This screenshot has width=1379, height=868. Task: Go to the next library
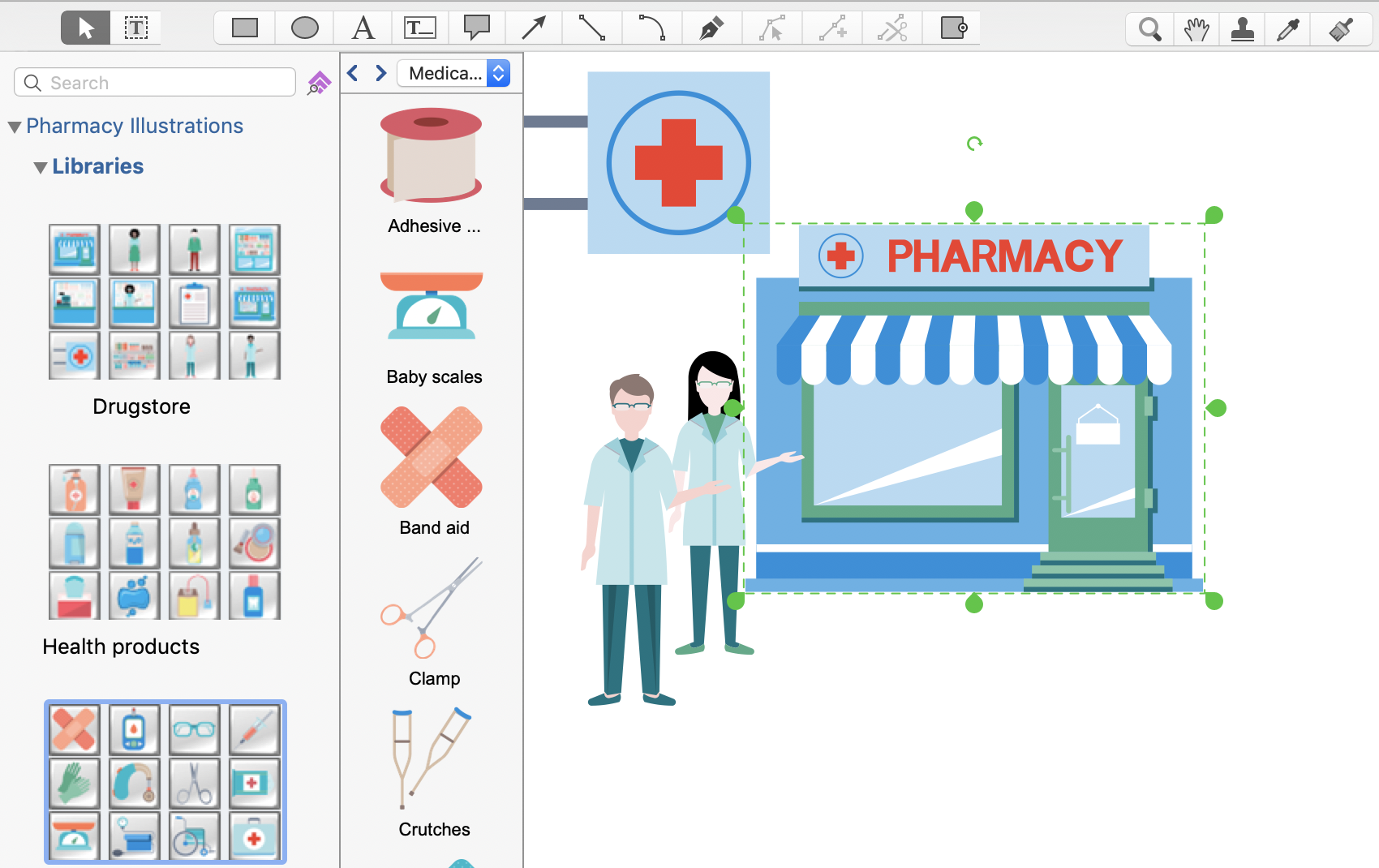click(380, 74)
